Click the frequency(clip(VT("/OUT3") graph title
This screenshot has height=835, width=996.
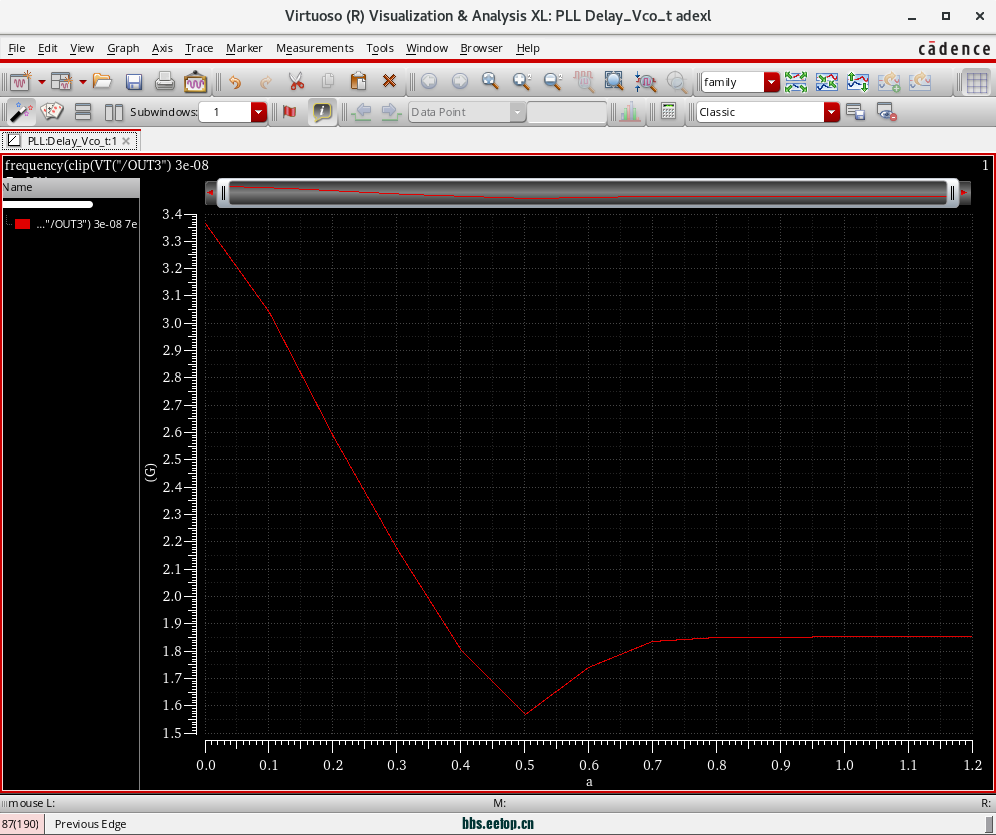(x=107, y=165)
